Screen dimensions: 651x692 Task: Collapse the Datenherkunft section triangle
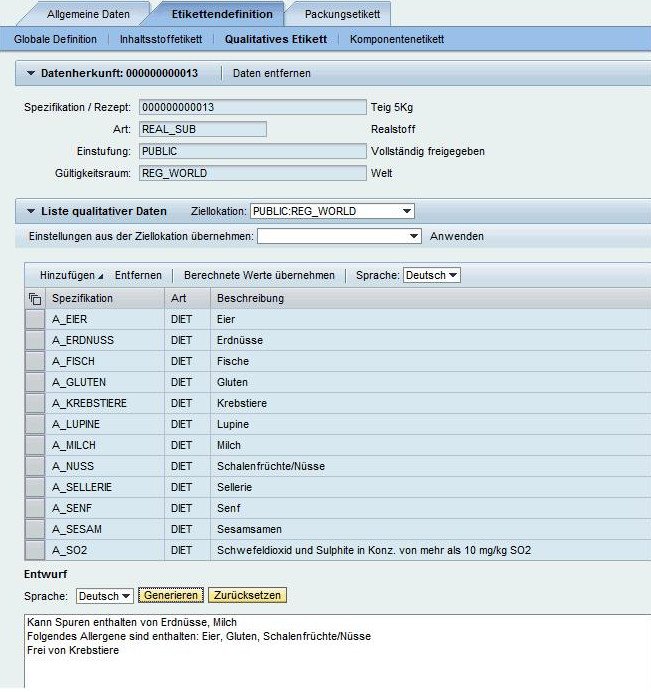[x=31, y=74]
